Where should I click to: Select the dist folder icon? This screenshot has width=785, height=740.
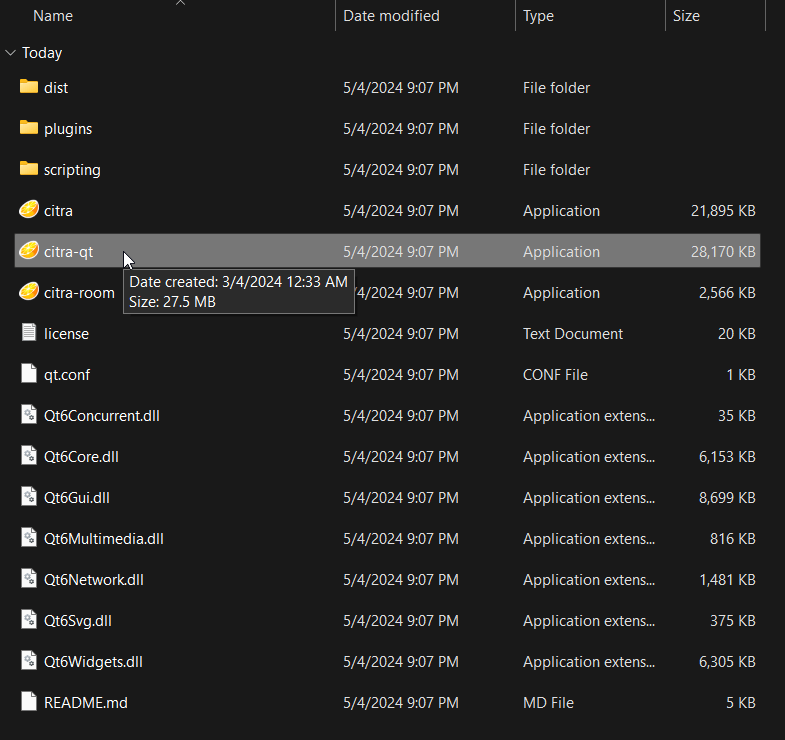pyautogui.click(x=29, y=87)
